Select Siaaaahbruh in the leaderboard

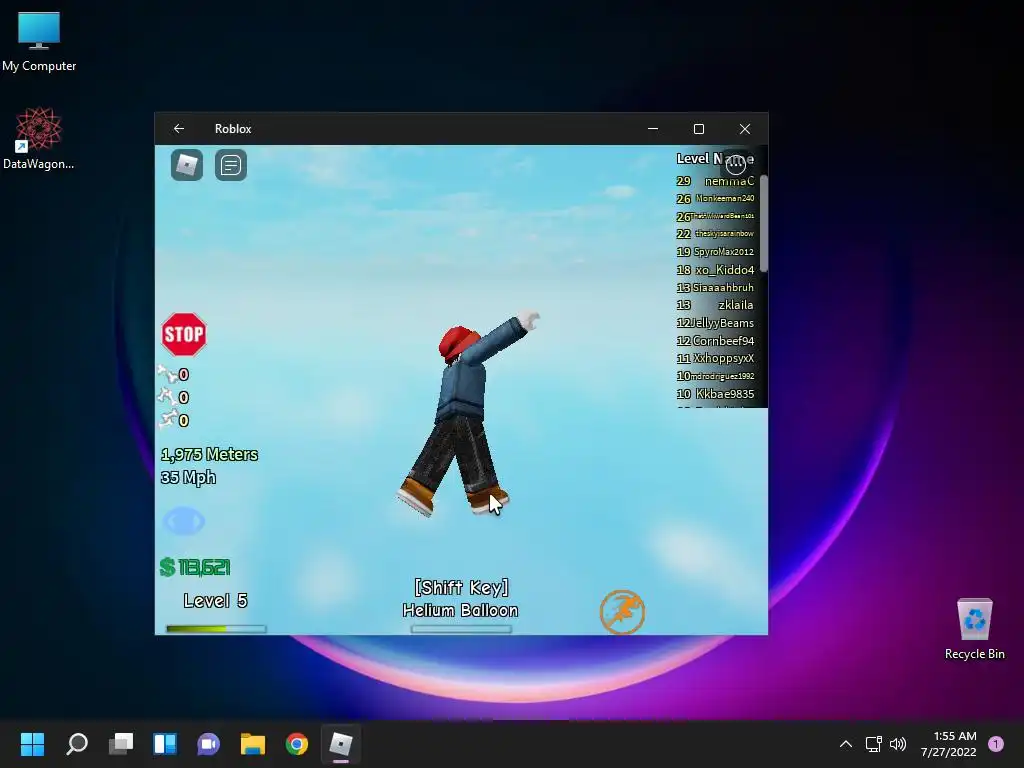[723, 287]
